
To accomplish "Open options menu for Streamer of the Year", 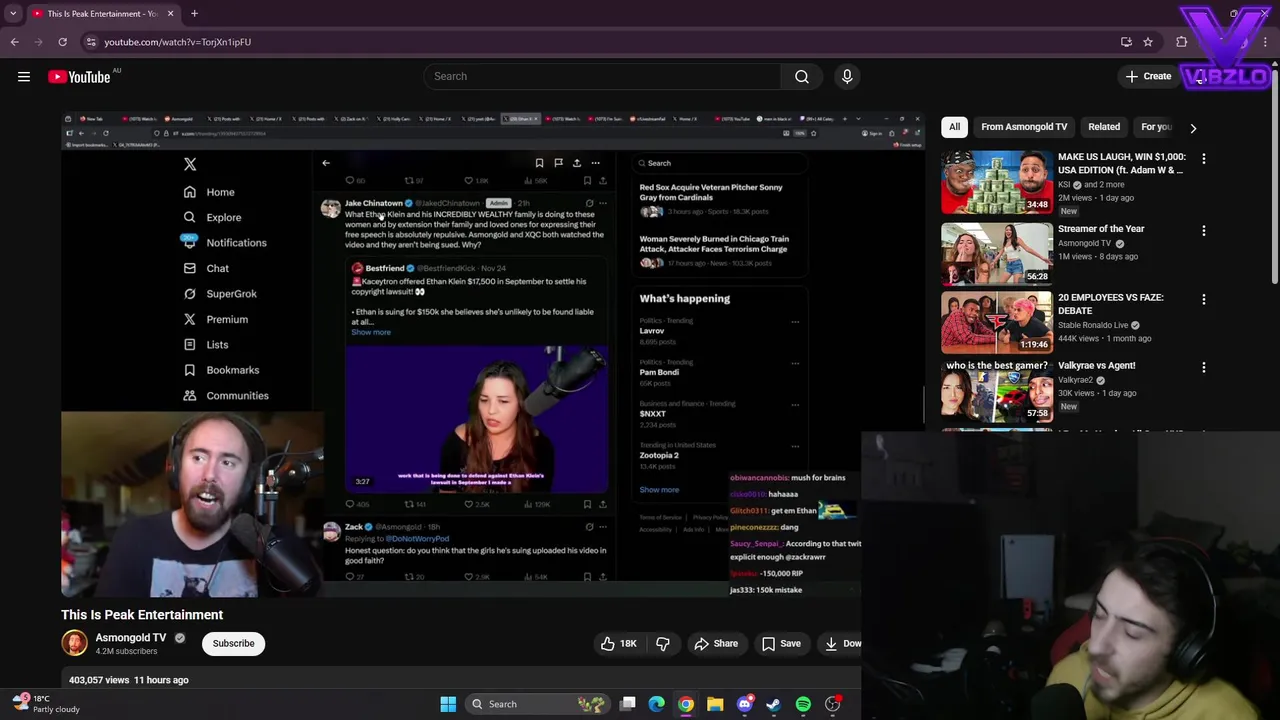I will click(x=1204, y=231).
